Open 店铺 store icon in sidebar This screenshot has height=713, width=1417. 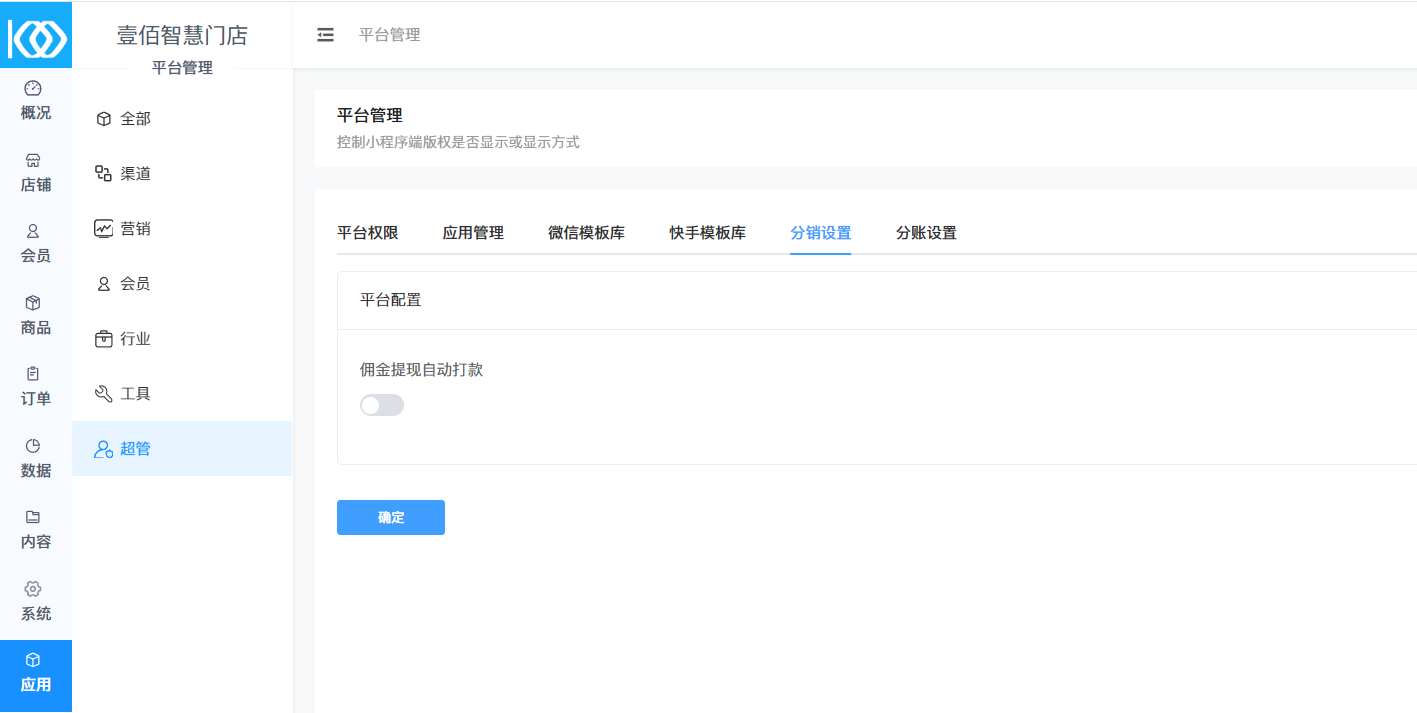click(33, 160)
